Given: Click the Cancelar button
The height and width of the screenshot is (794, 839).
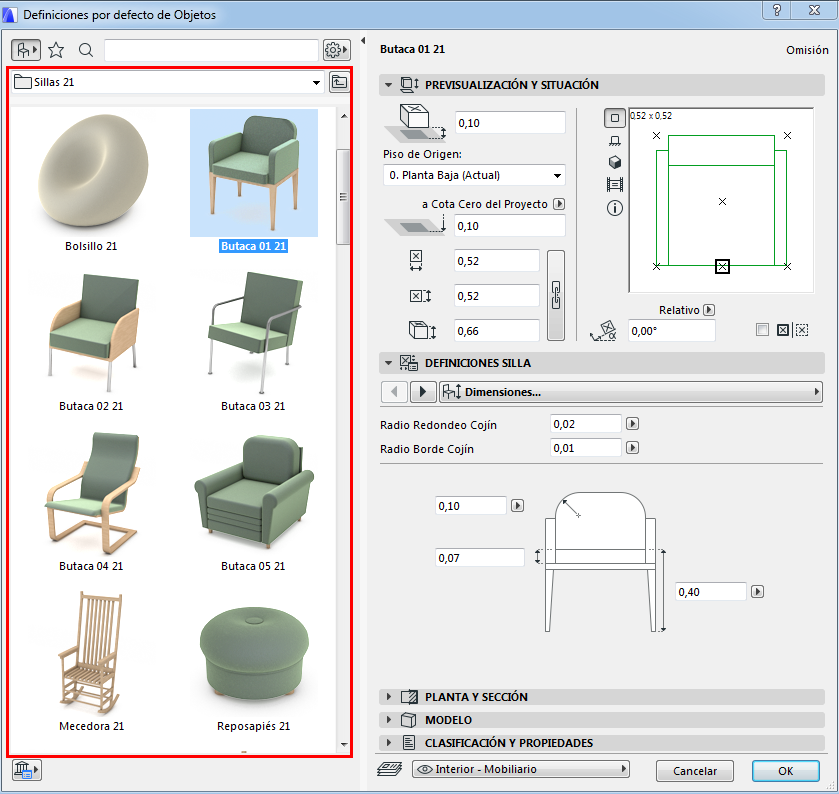Looking at the screenshot, I should 694,771.
